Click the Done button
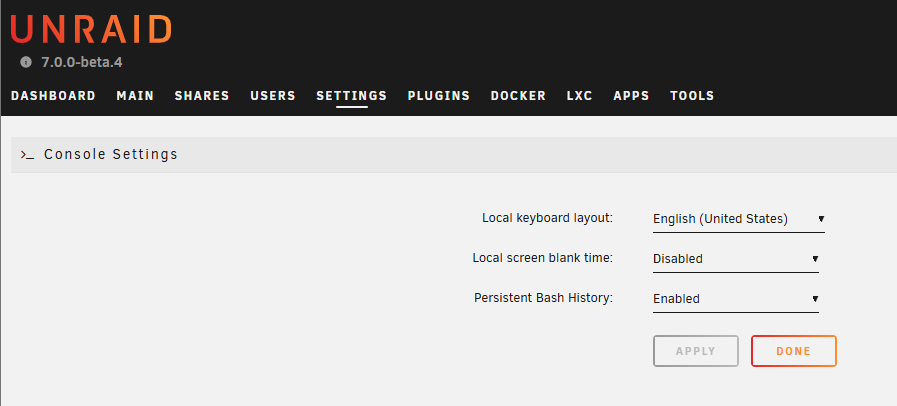This screenshot has height=406, width=897. tap(793, 351)
